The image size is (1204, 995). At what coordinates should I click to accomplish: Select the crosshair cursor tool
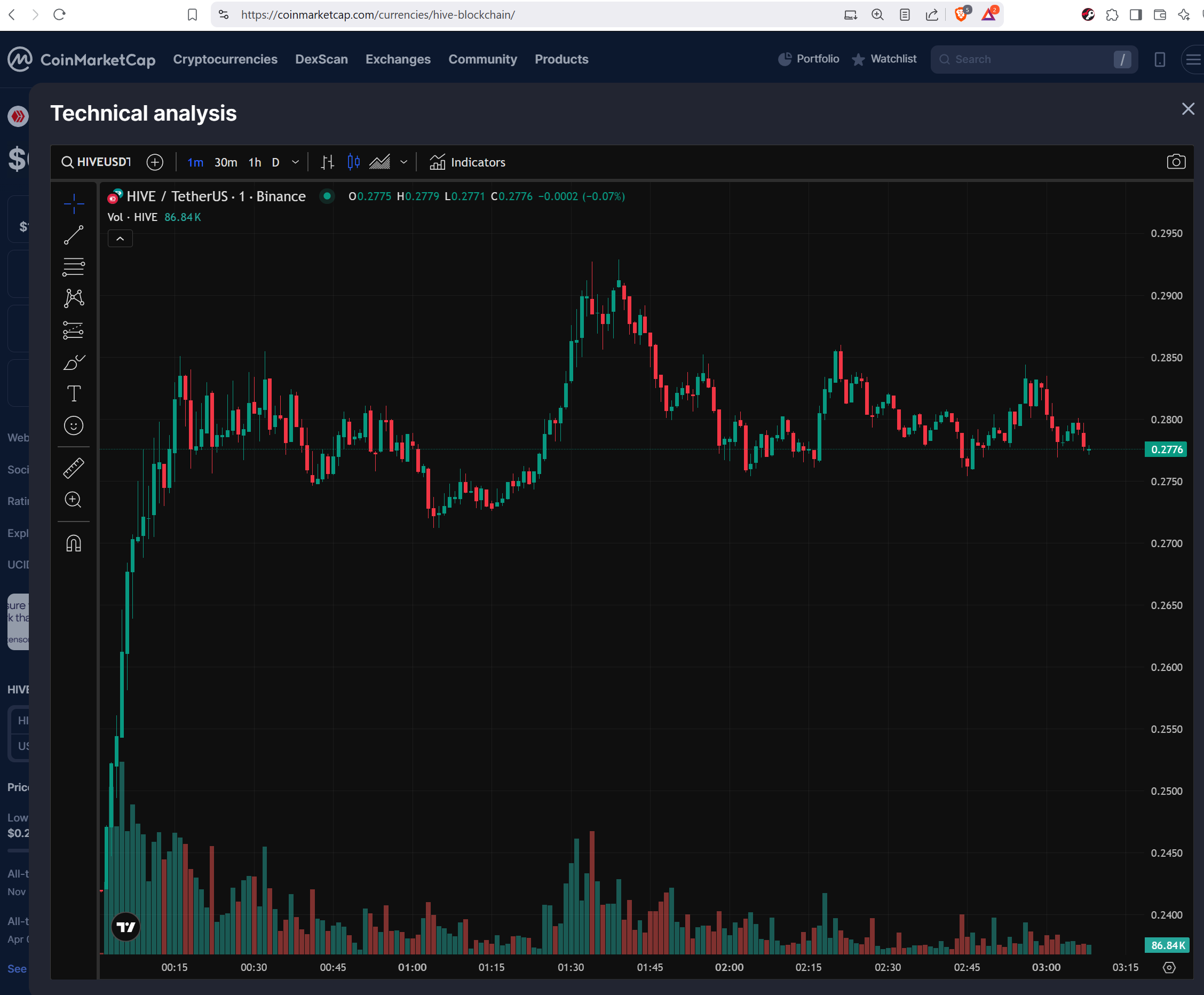[74, 203]
